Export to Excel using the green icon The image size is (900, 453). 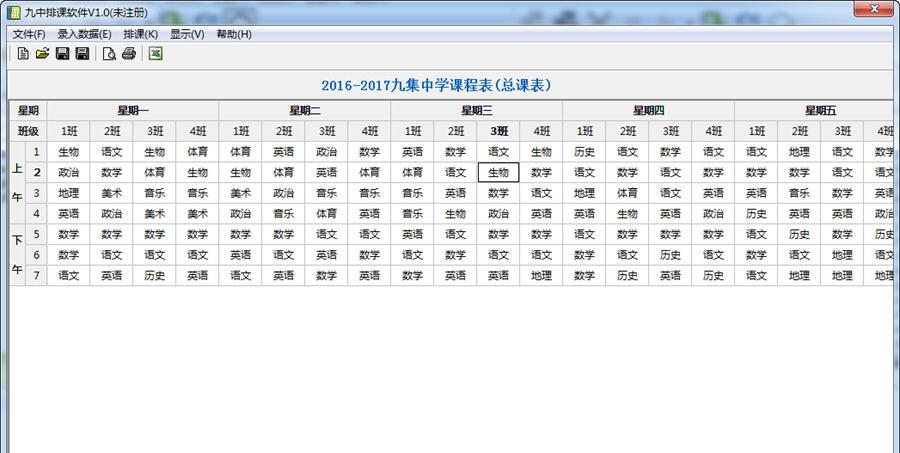156,54
